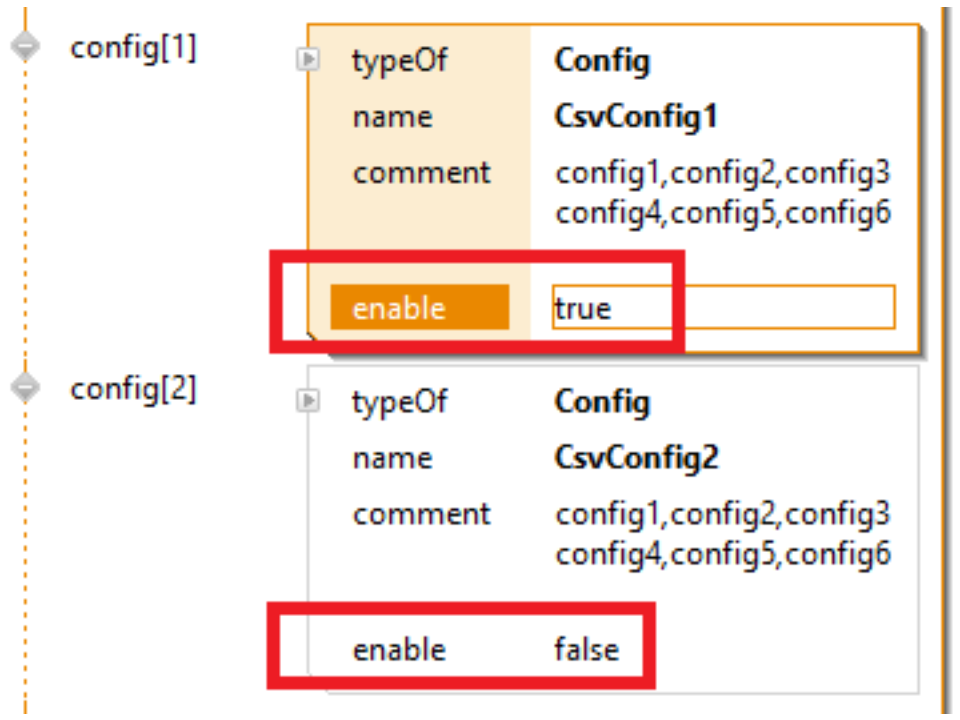Select the comment label in config[1]

pos(421,173)
